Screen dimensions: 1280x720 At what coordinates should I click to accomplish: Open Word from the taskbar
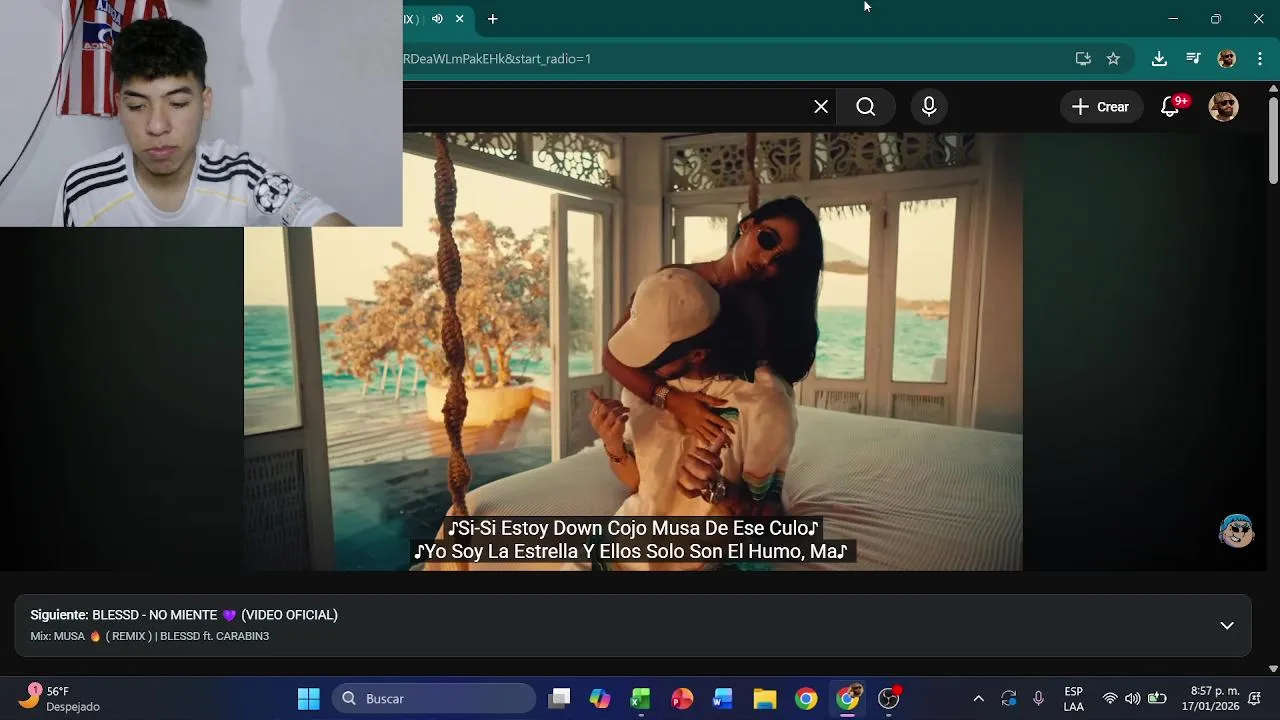[x=723, y=699]
